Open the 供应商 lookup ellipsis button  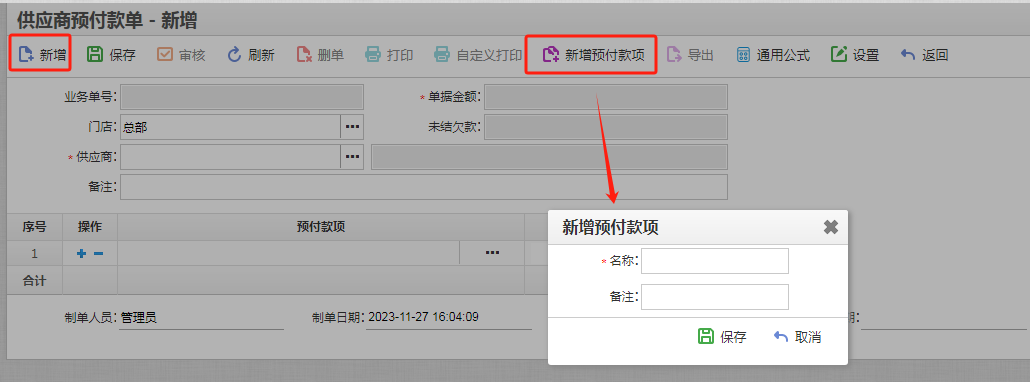pyautogui.click(x=352, y=157)
